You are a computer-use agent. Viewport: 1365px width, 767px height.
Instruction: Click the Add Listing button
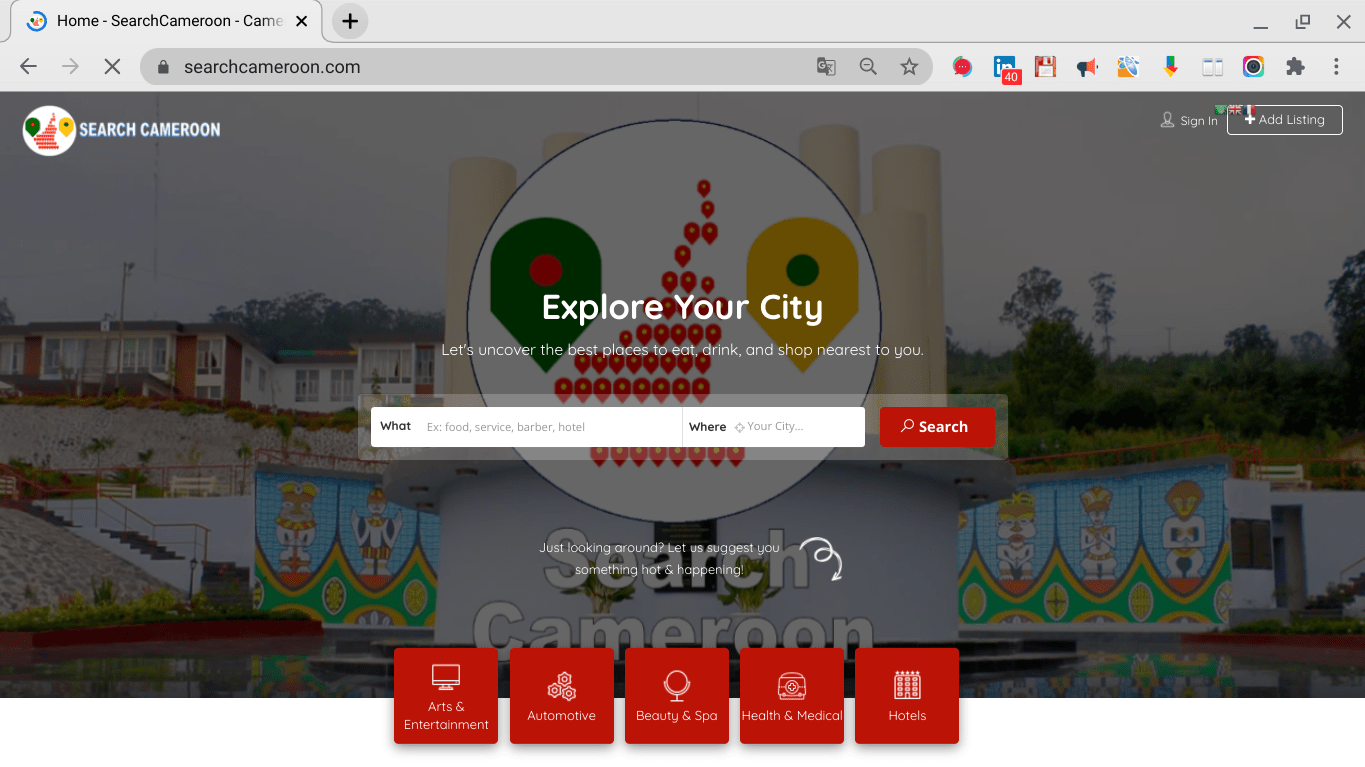tap(1284, 119)
